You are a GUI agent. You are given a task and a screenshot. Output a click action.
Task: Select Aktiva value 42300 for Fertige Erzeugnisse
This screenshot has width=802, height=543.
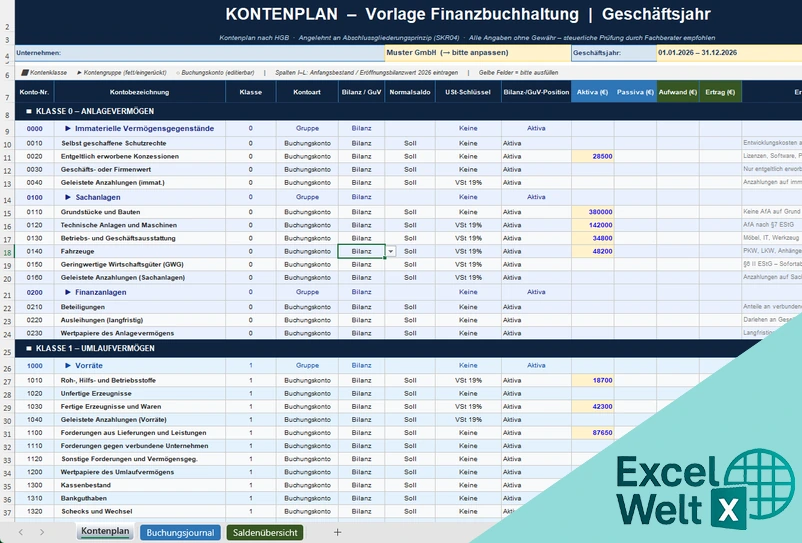click(x=593, y=406)
